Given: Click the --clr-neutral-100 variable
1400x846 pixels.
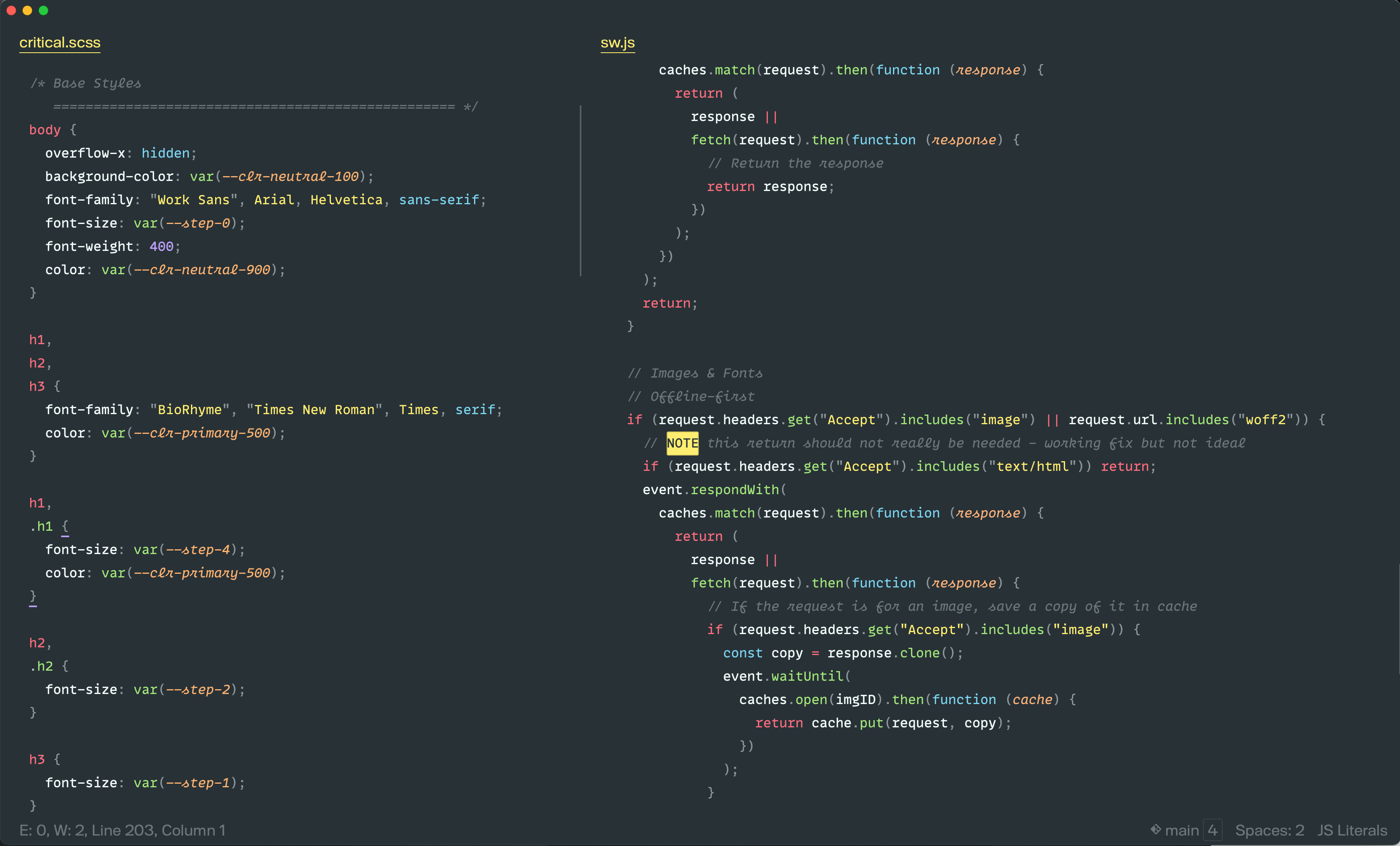Looking at the screenshot, I should pos(290,176).
